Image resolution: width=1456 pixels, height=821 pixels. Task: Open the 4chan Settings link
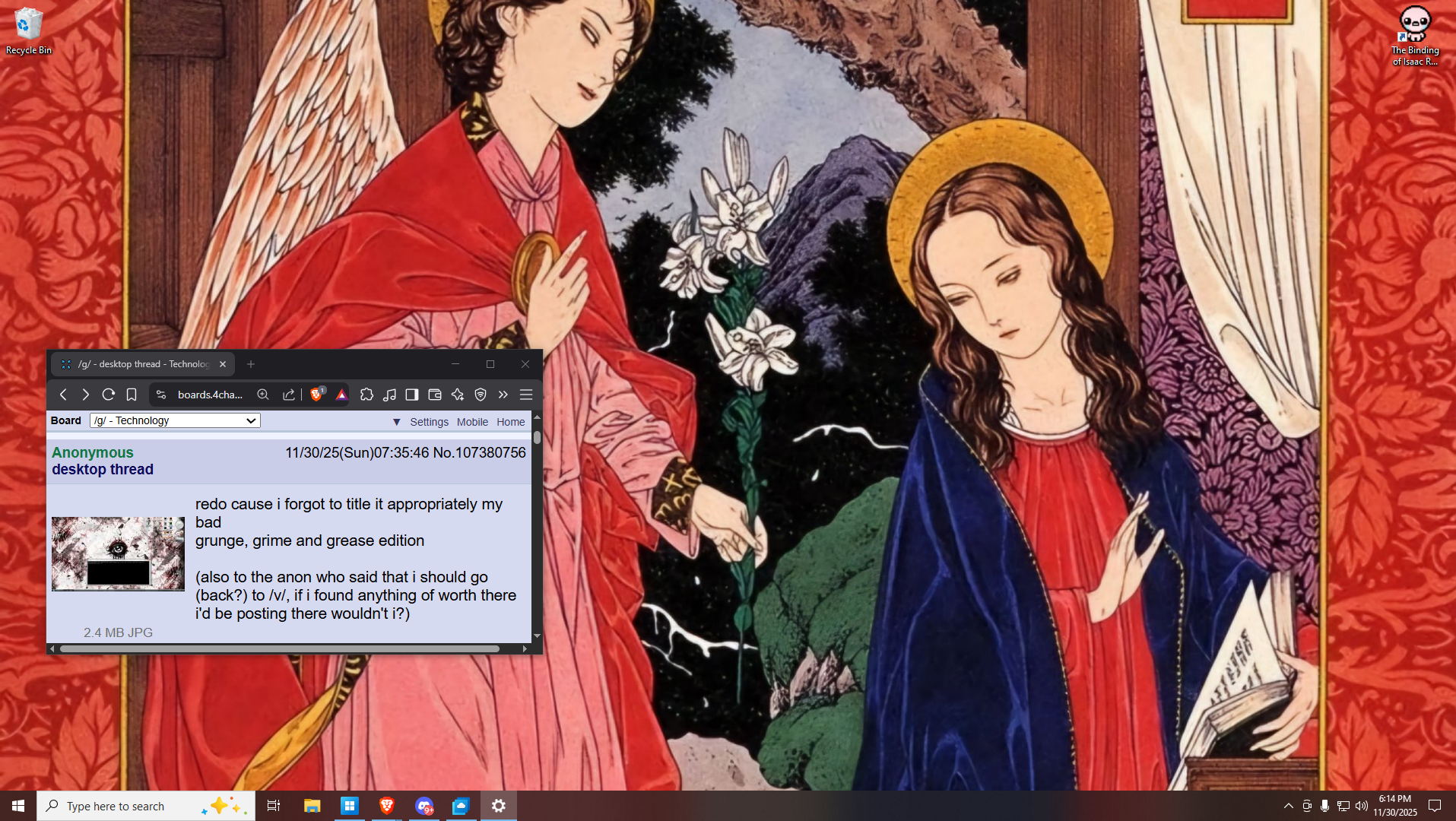click(429, 422)
